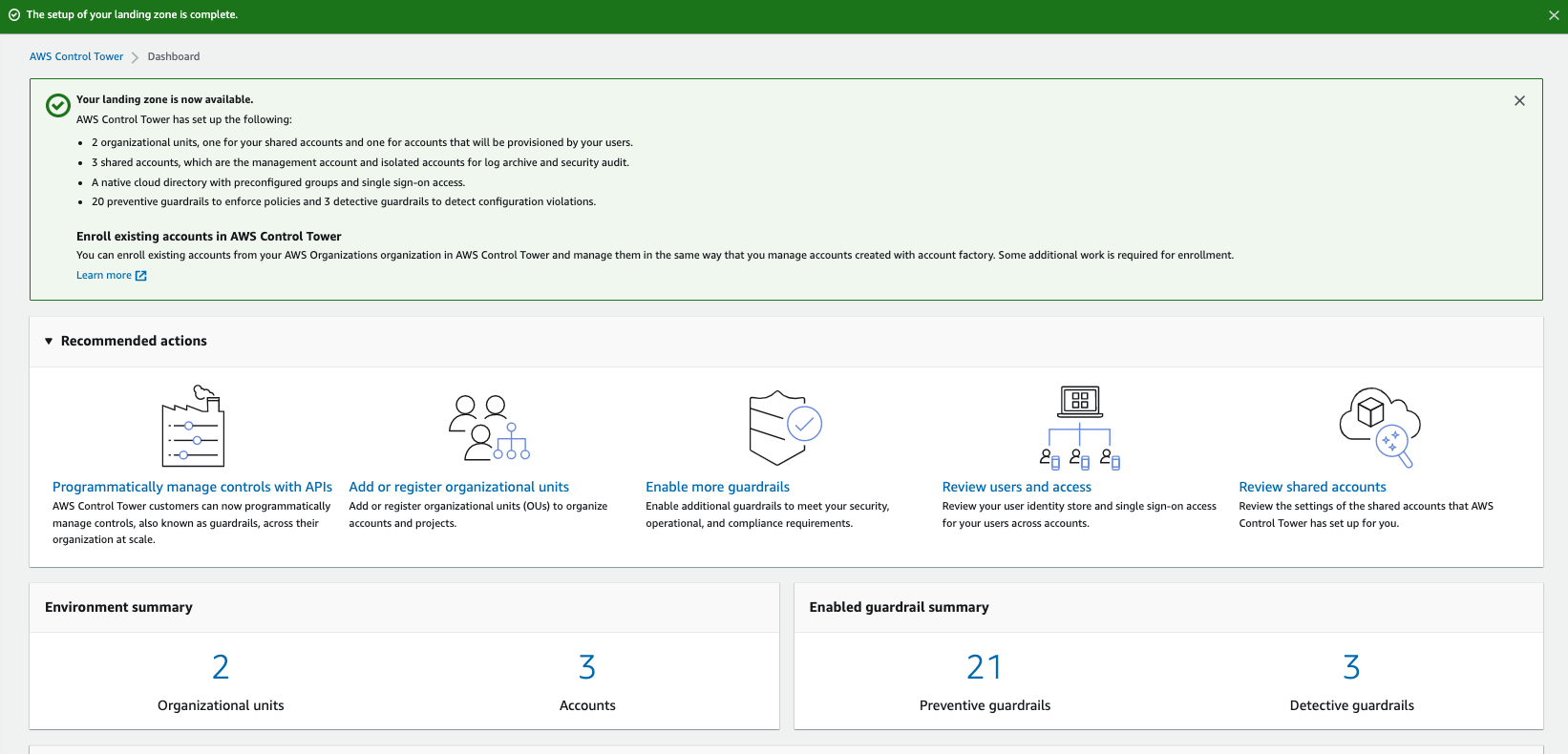Click the Environment summary heading
This screenshot has height=754, width=1568.
(x=118, y=607)
